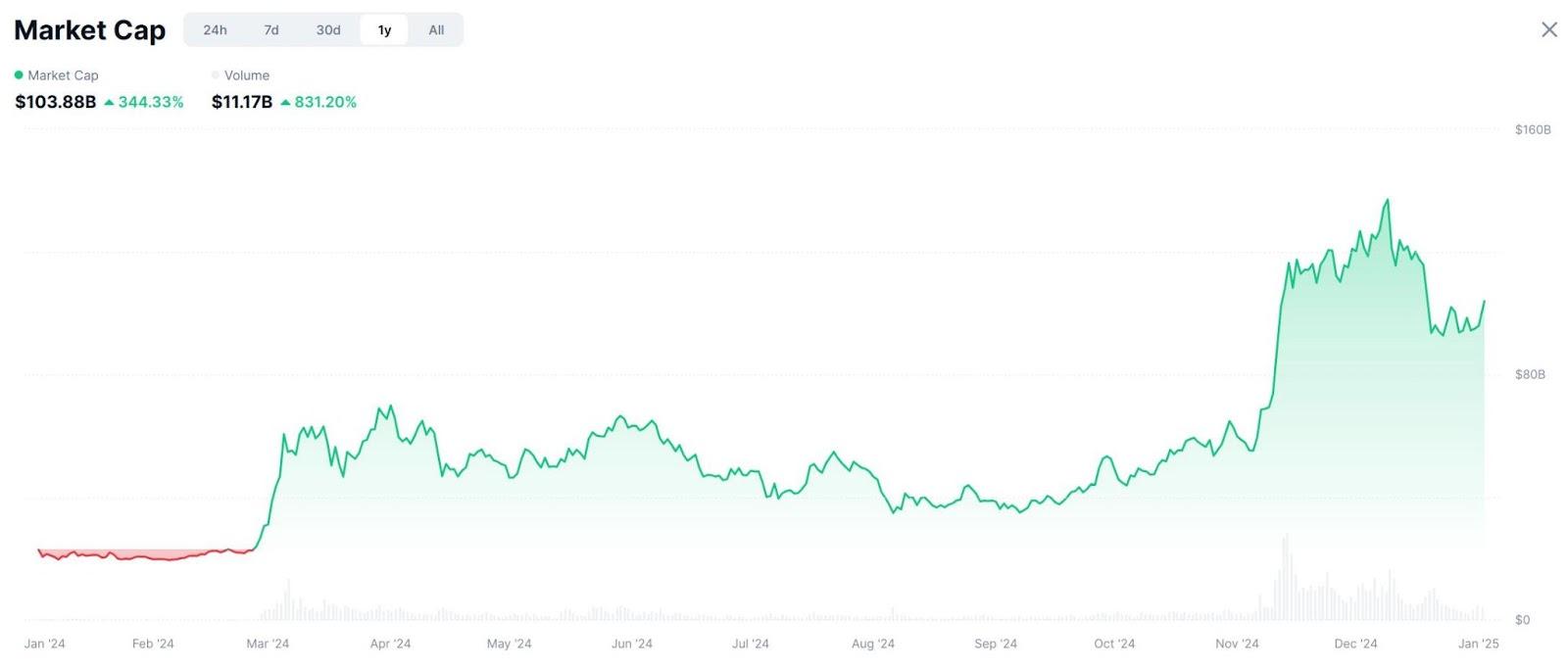Click the gray Volume legend dot

click(x=216, y=74)
